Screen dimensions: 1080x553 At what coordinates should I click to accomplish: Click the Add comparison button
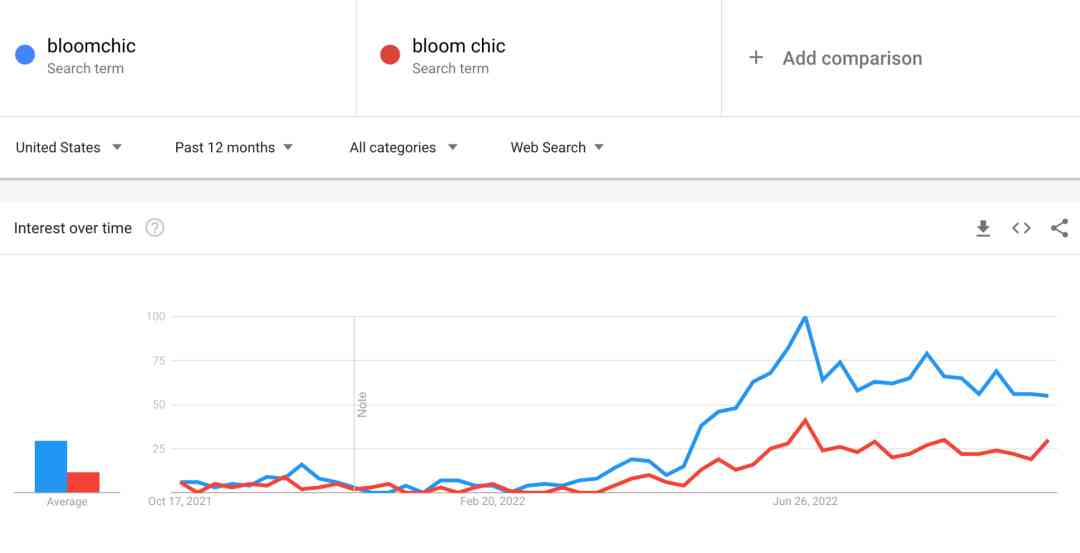pyautogui.click(x=852, y=58)
